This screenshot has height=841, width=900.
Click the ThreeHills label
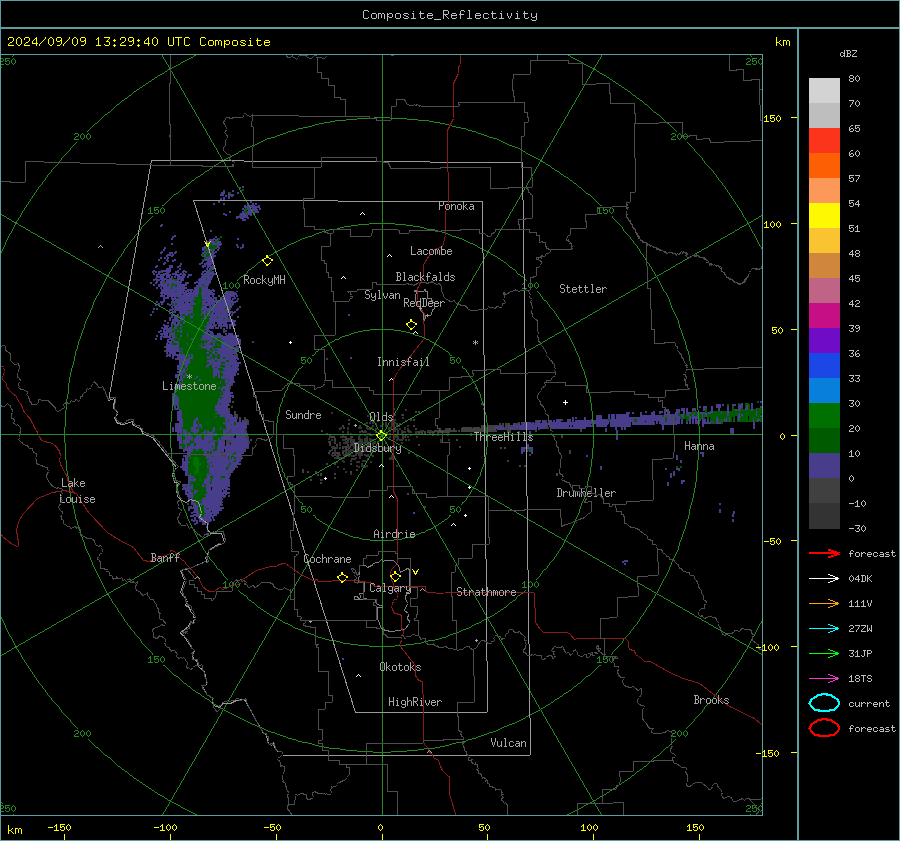click(503, 437)
